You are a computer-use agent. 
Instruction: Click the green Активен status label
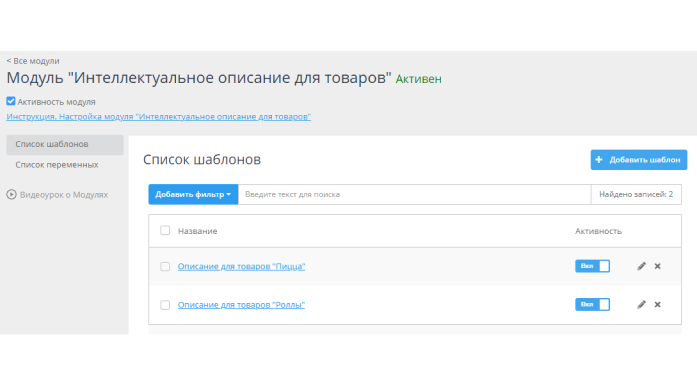pyautogui.click(x=418, y=79)
